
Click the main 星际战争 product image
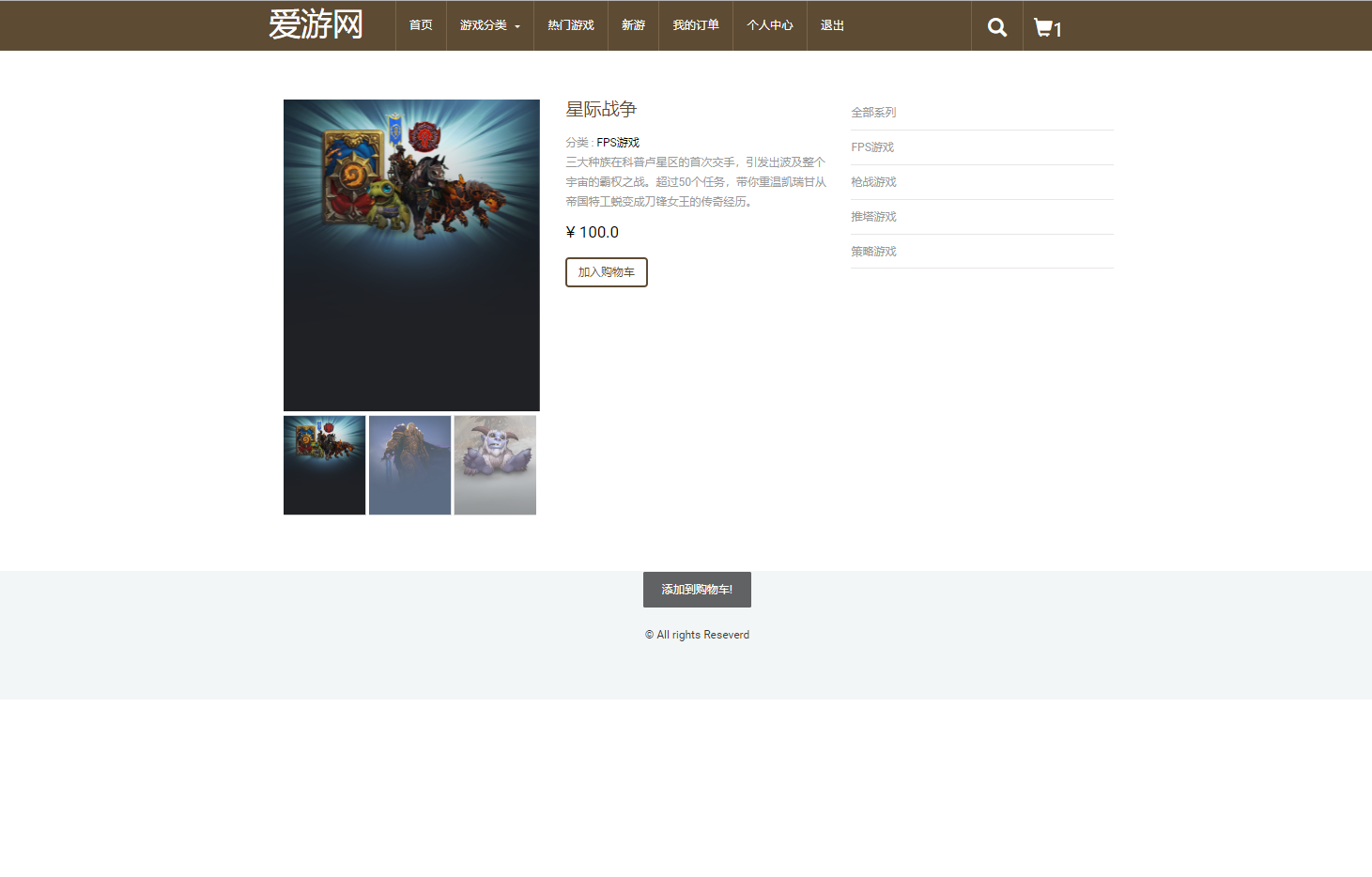pos(411,254)
